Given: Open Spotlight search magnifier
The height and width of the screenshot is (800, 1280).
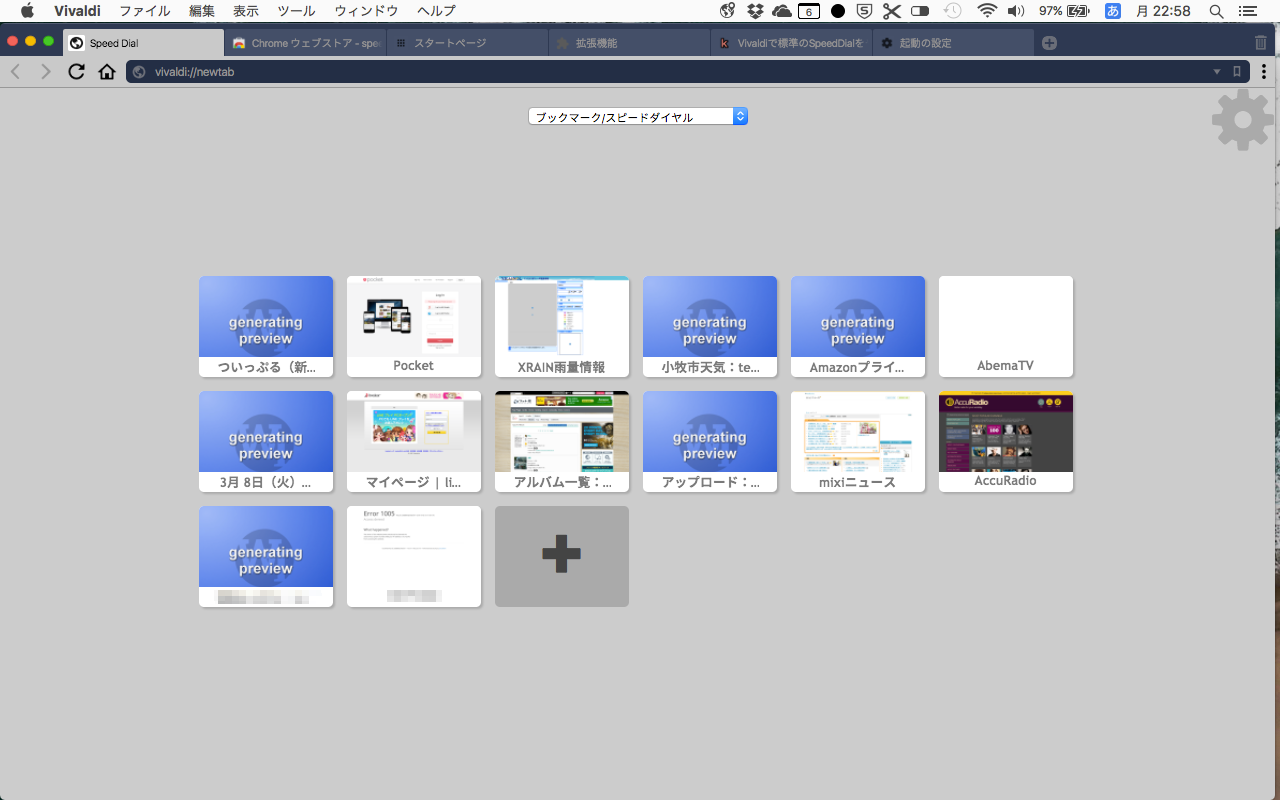Looking at the screenshot, I should coord(1216,11).
